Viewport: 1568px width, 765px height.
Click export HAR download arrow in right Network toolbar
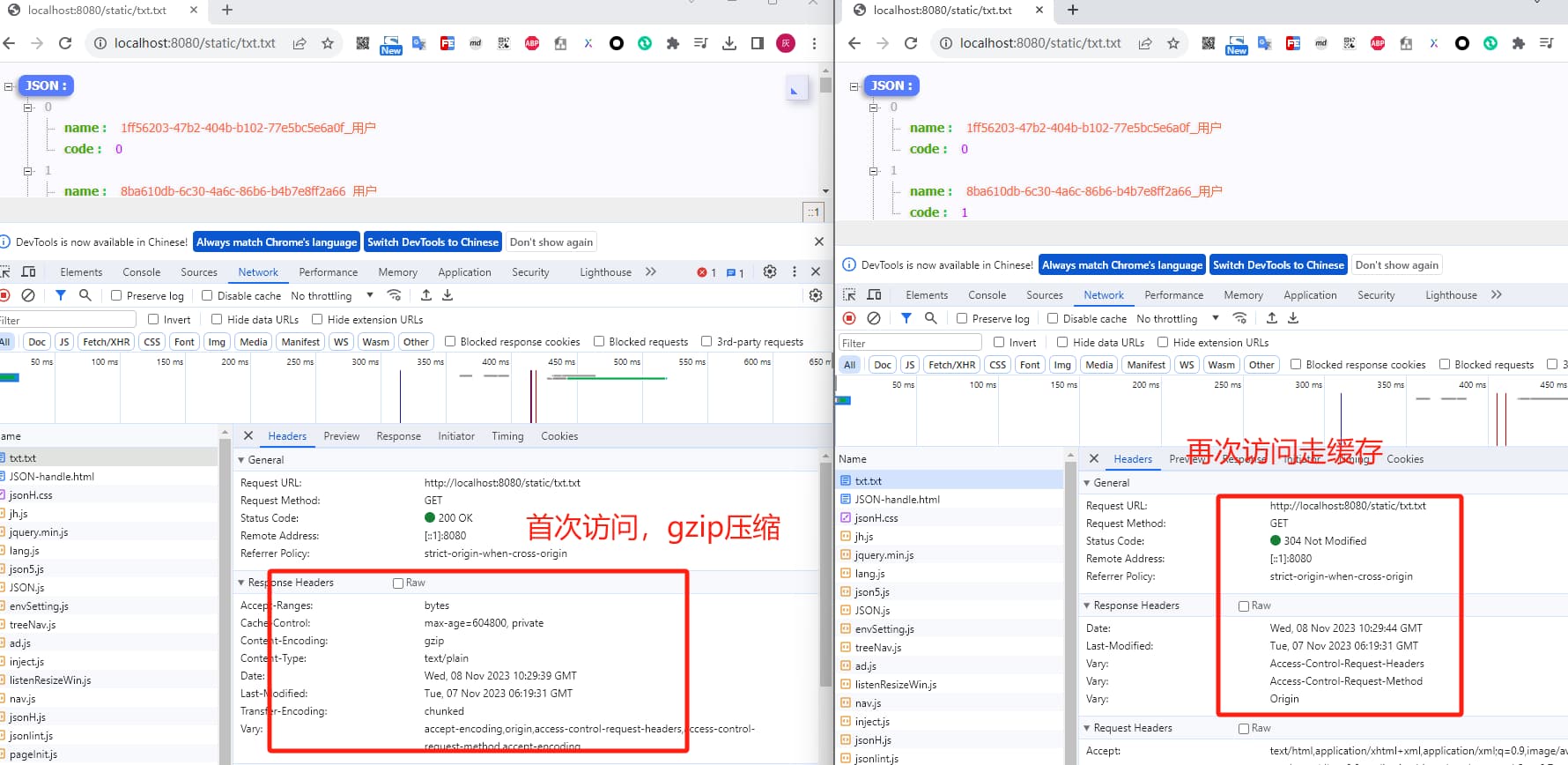[1293, 318]
